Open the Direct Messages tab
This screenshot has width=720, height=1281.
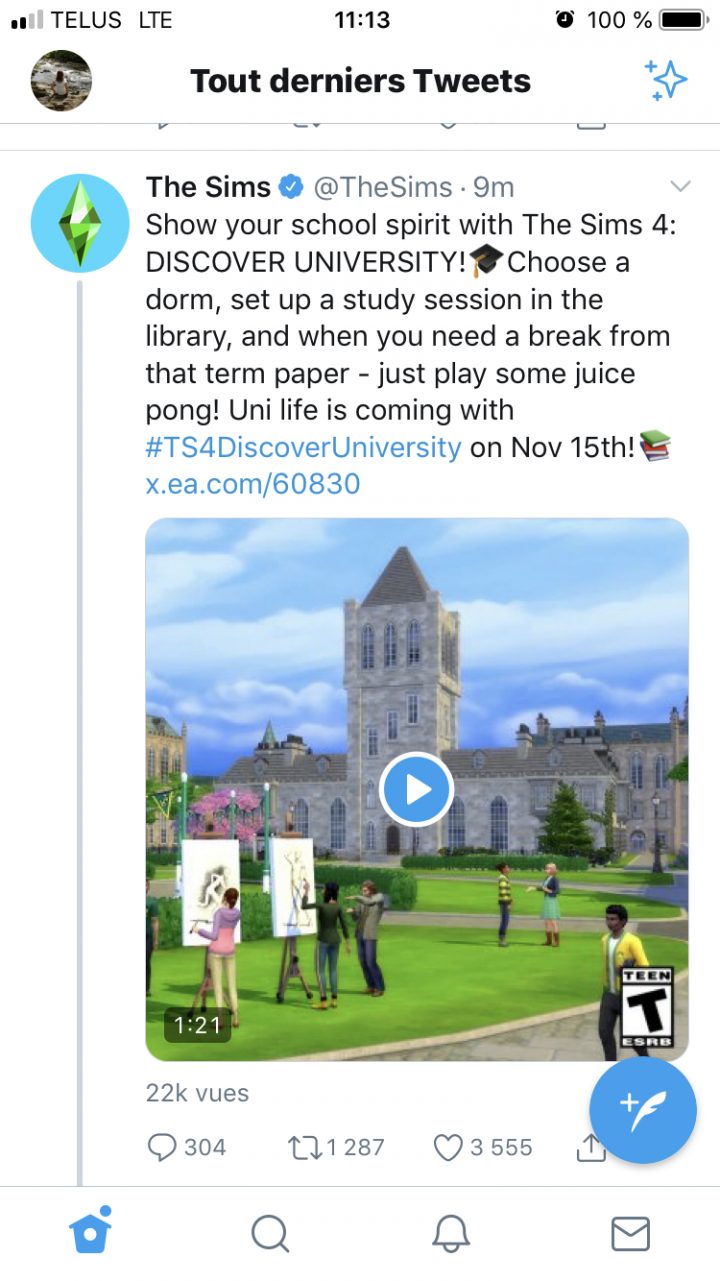pyautogui.click(x=630, y=1233)
